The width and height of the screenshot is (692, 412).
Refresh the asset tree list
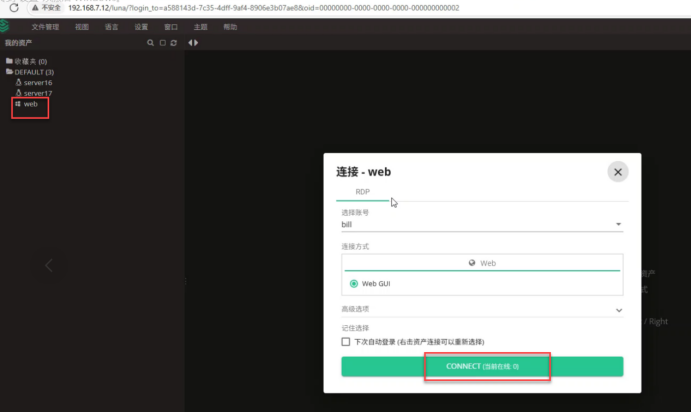coord(173,43)
